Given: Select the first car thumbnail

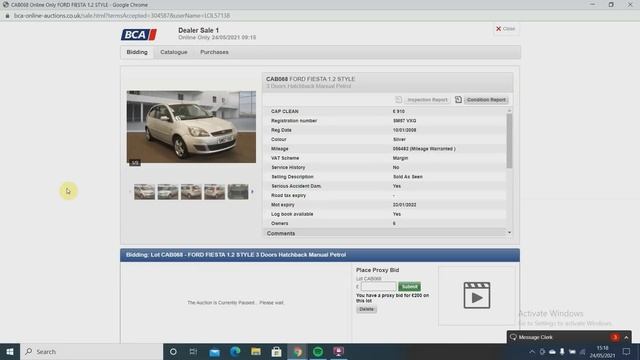Looking at the screenshot, I should (144, 191).
